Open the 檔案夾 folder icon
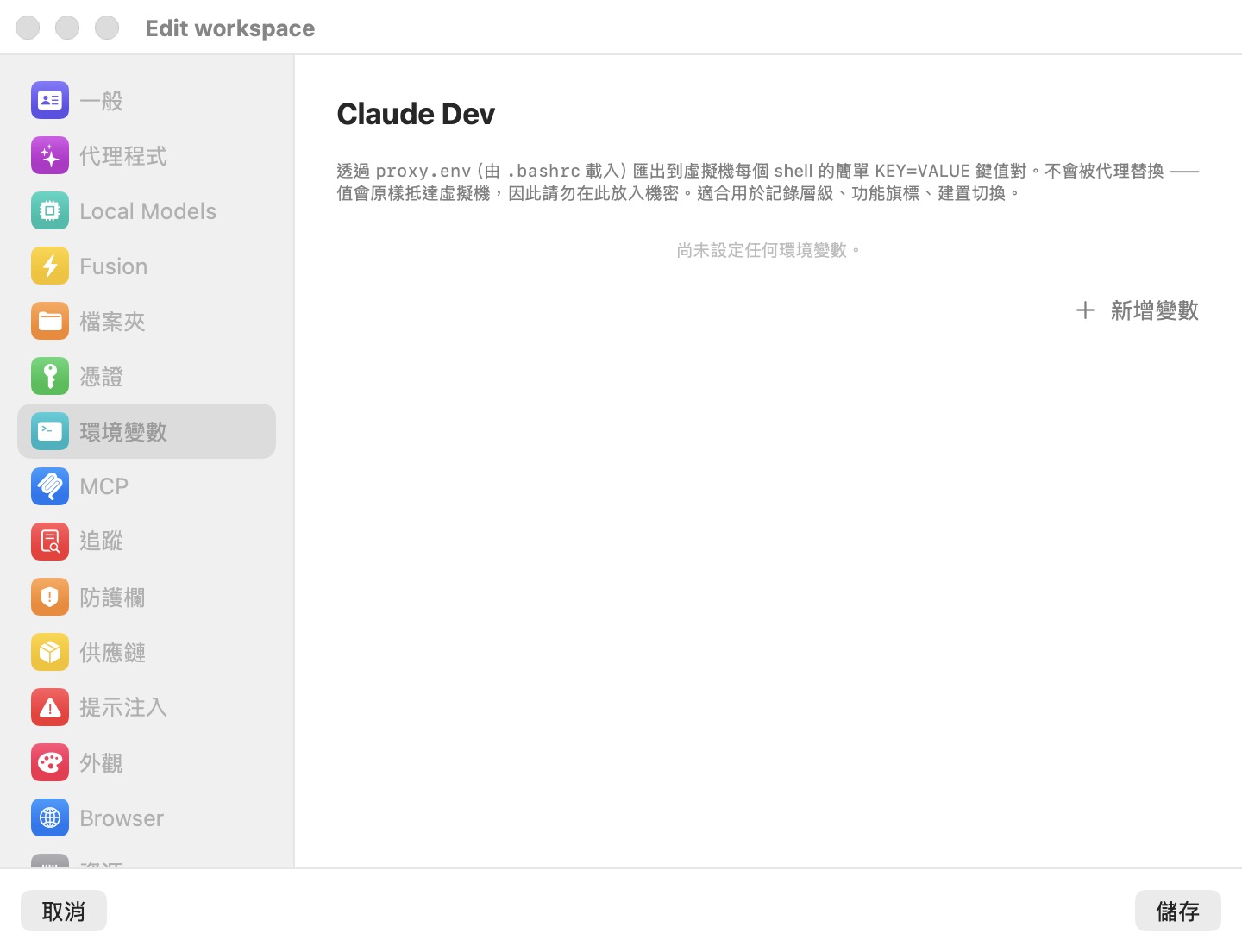The height and width of the screenshot is (952, 1242). tap(50, 322)
